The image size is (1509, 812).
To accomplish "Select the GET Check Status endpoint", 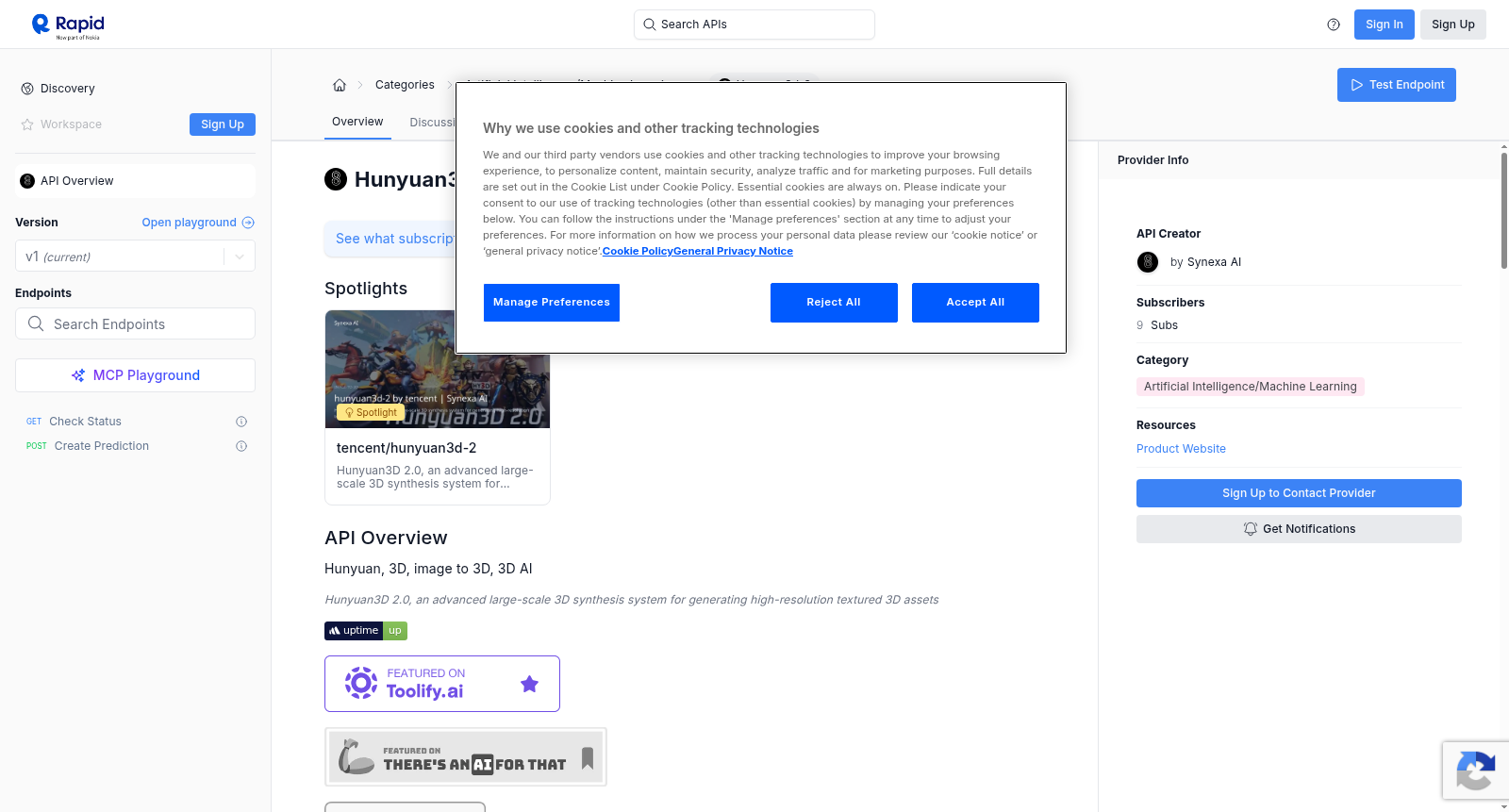I will click(x=85, y=422).
